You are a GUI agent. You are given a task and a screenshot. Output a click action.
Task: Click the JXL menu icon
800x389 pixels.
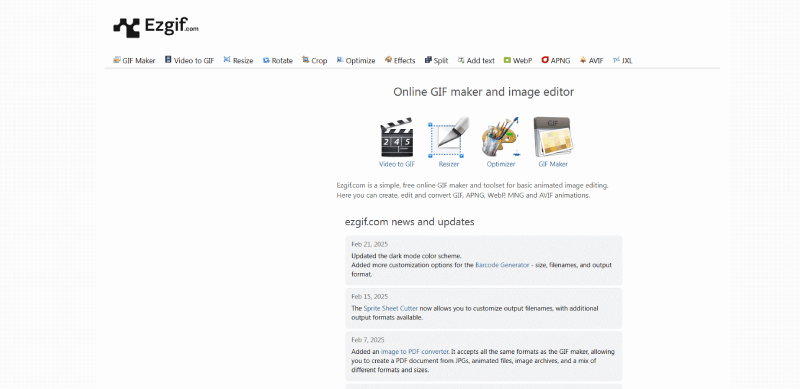[x=616, y=60]
